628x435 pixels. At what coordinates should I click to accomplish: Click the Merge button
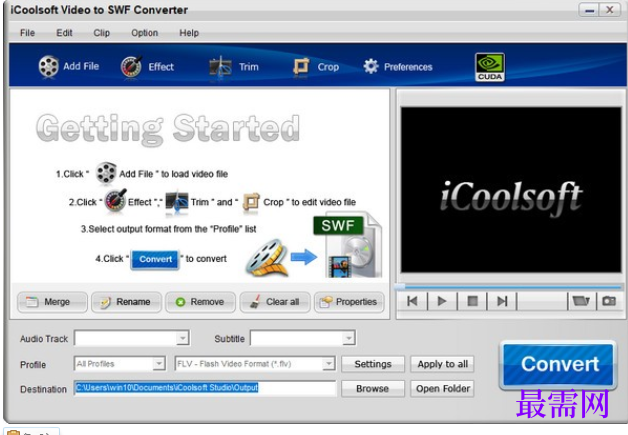(52, 302)
